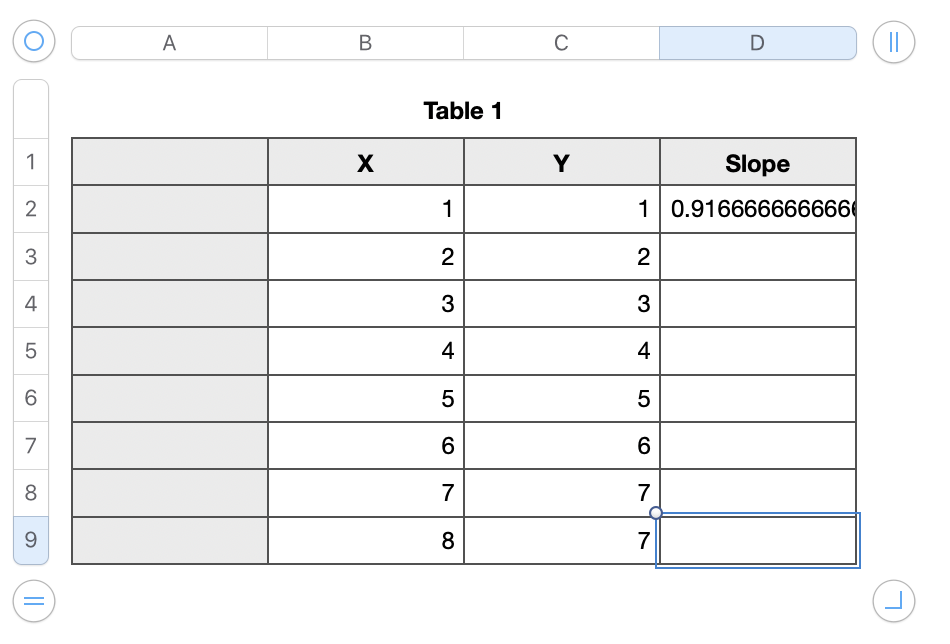Screen dimensions: 950x644
Task: Select the Y cell in row 5
Action: [x=561, y=351]
